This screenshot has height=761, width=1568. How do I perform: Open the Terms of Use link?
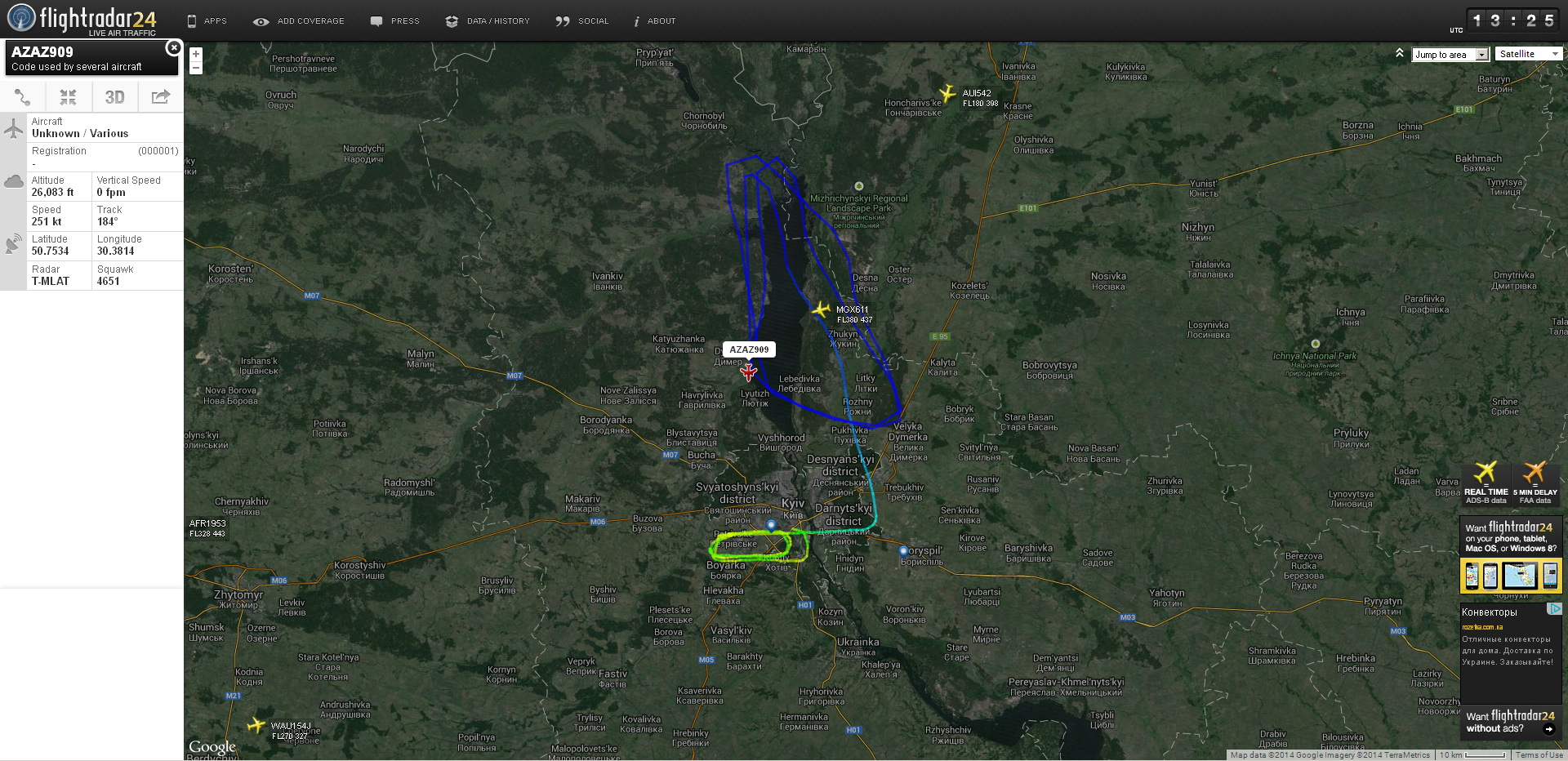click(x=1539, y=755)
